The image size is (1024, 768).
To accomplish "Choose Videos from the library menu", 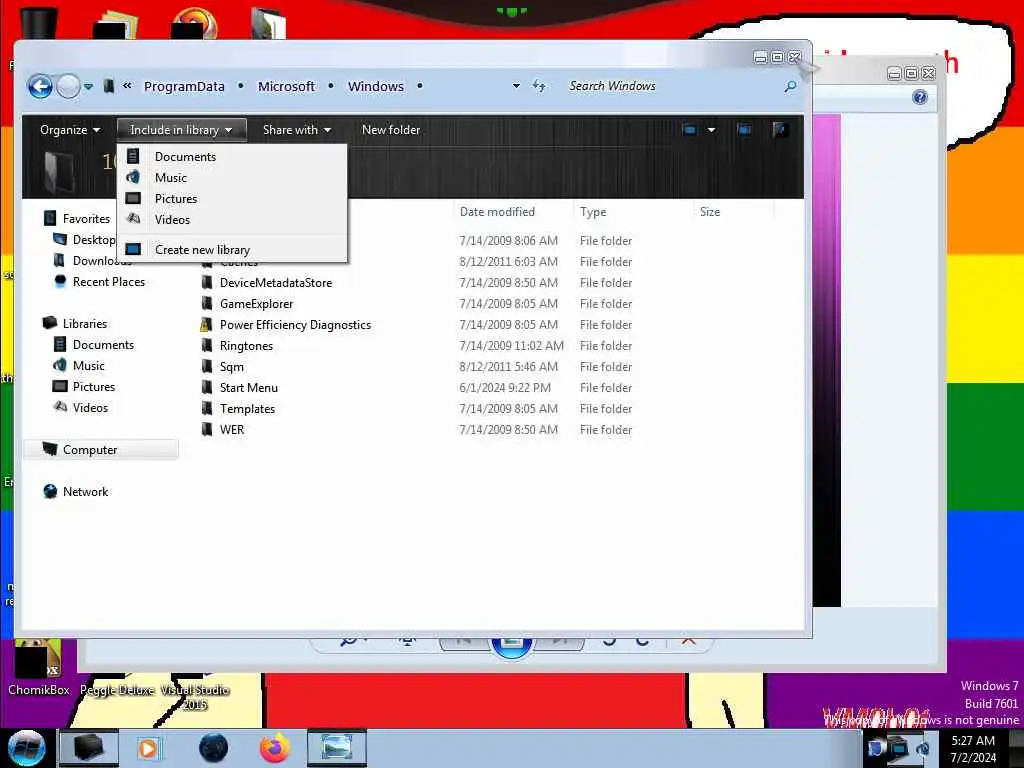I will 232,219.
